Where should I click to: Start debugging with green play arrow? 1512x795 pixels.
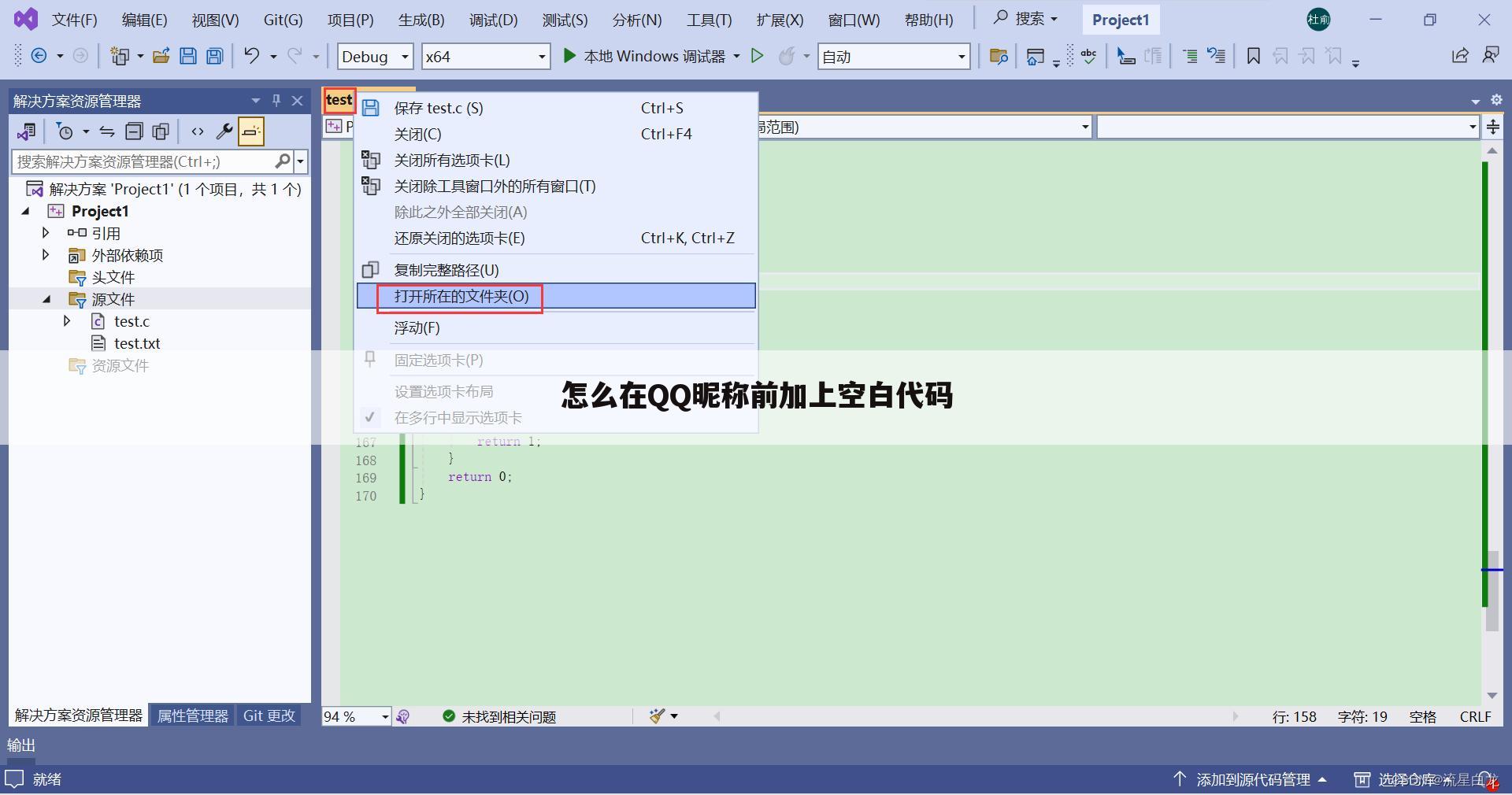coord(569,56)
